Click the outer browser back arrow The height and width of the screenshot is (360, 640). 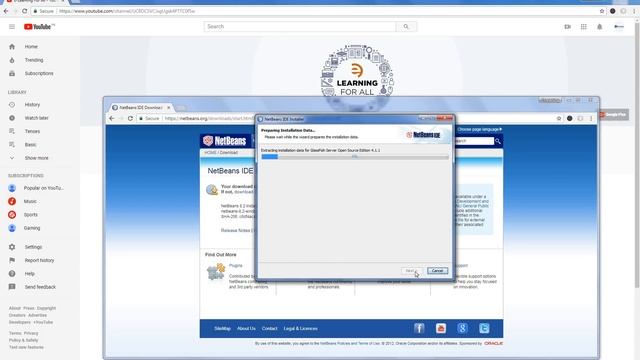tap(6, 11)
